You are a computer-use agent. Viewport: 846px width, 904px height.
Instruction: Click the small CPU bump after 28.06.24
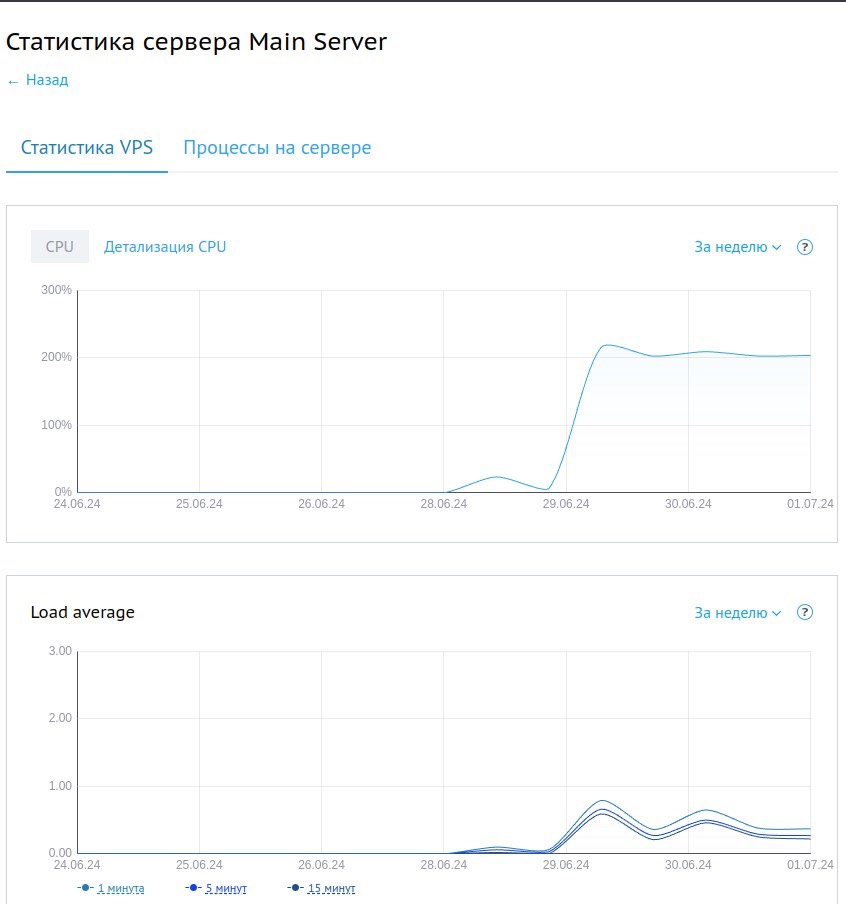point(497,477)
